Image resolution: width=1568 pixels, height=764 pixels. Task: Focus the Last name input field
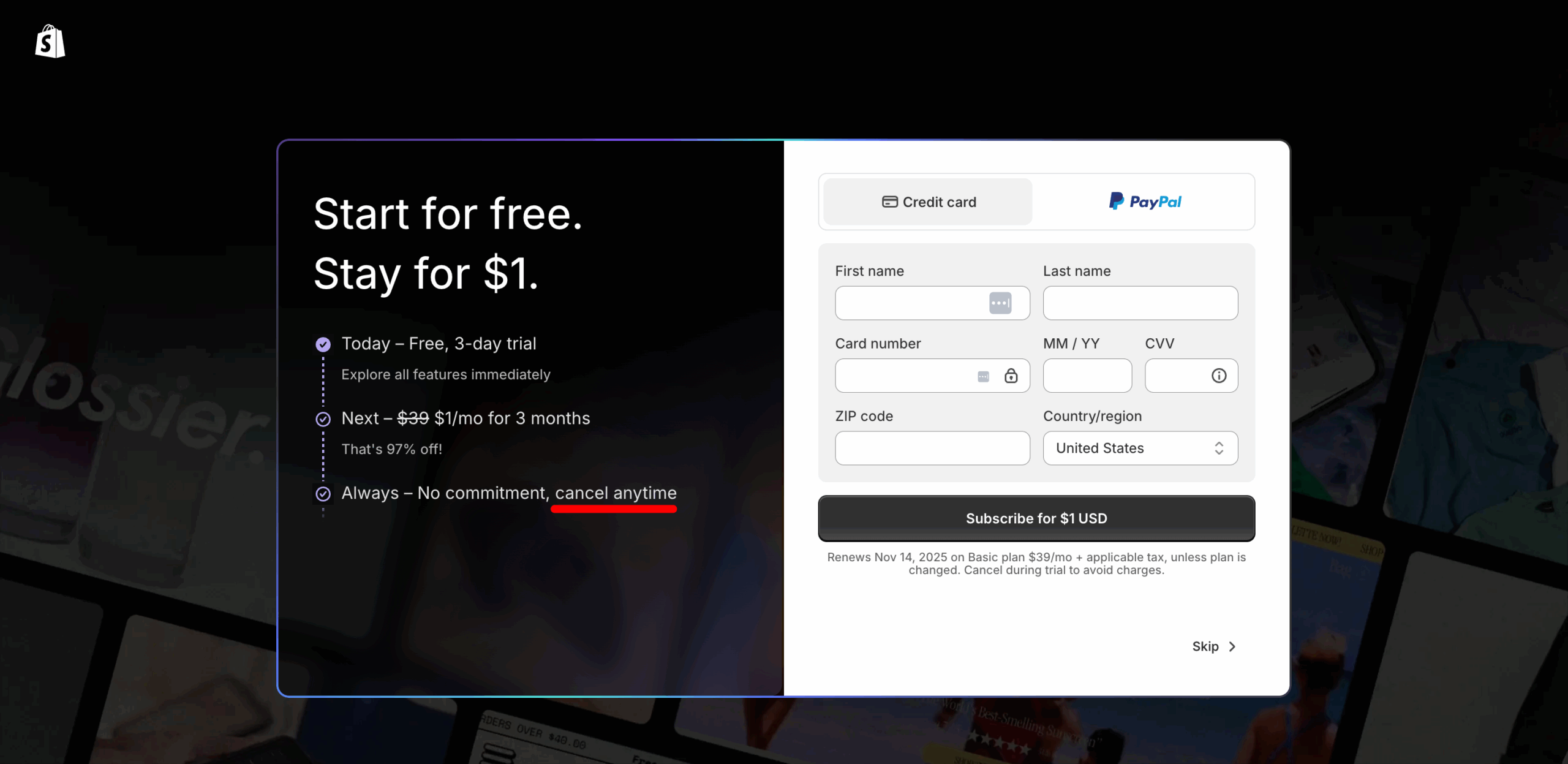(x=1140, y=303)
